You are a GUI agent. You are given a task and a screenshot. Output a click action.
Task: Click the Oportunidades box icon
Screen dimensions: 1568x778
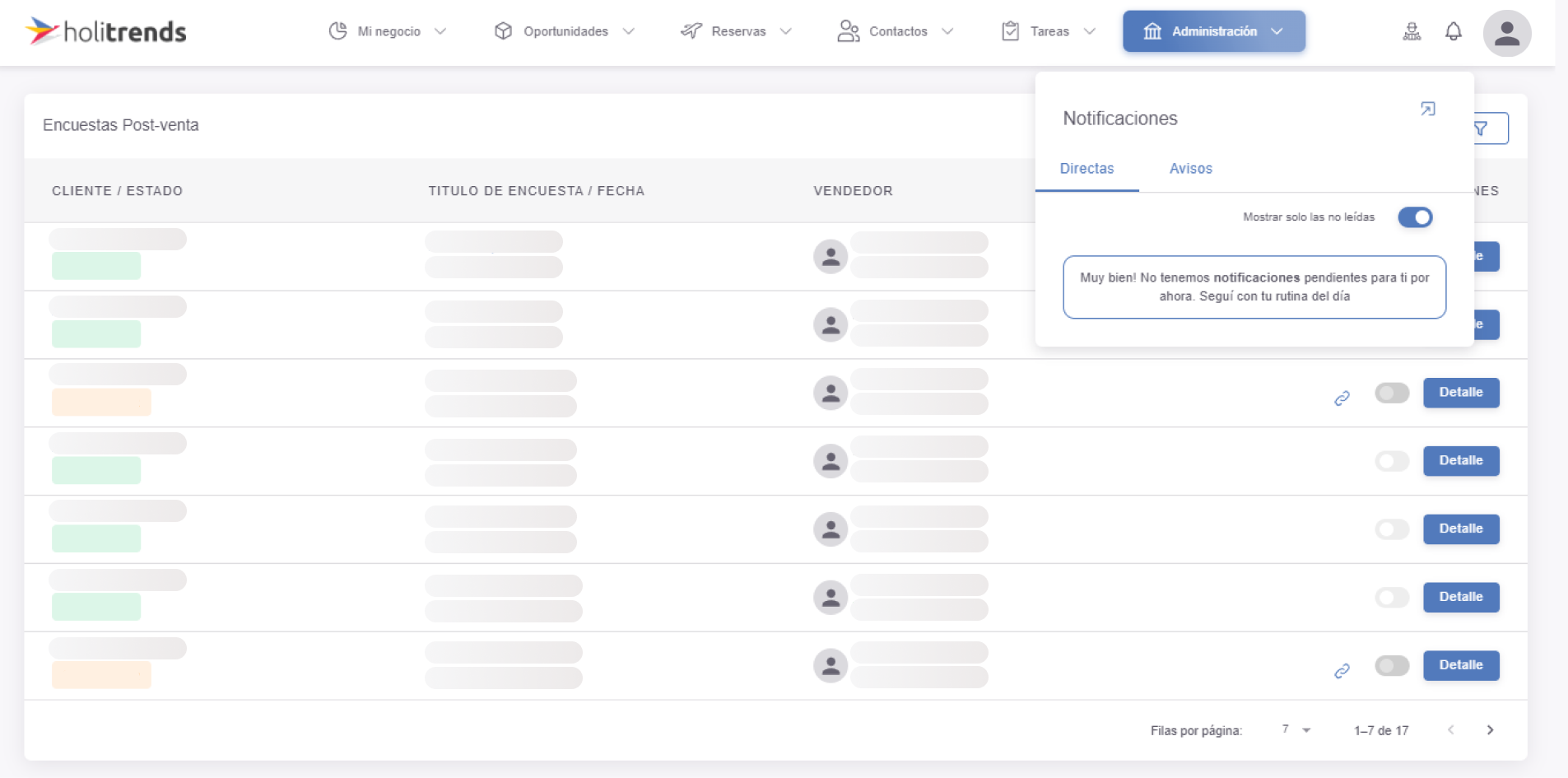coord(503,31)
